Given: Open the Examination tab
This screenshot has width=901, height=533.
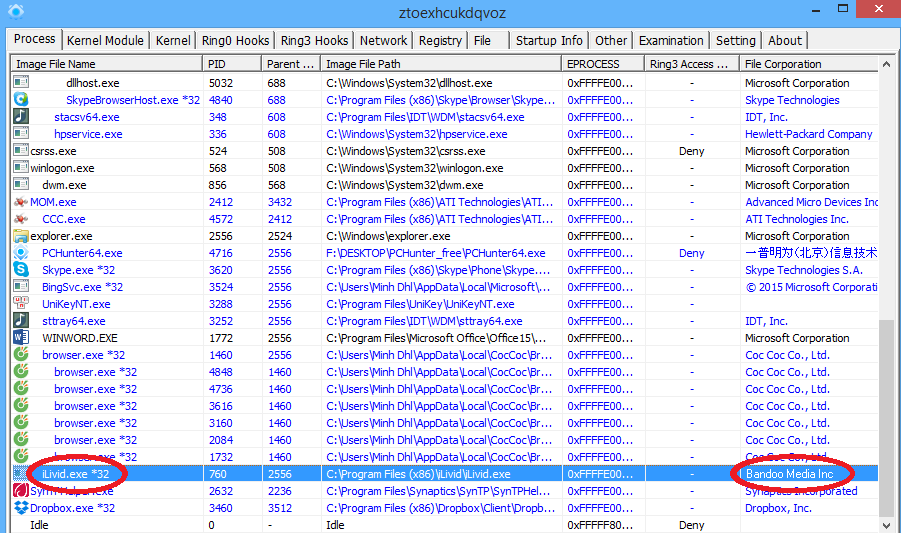Looking at the screenshot, I should 671,40.
